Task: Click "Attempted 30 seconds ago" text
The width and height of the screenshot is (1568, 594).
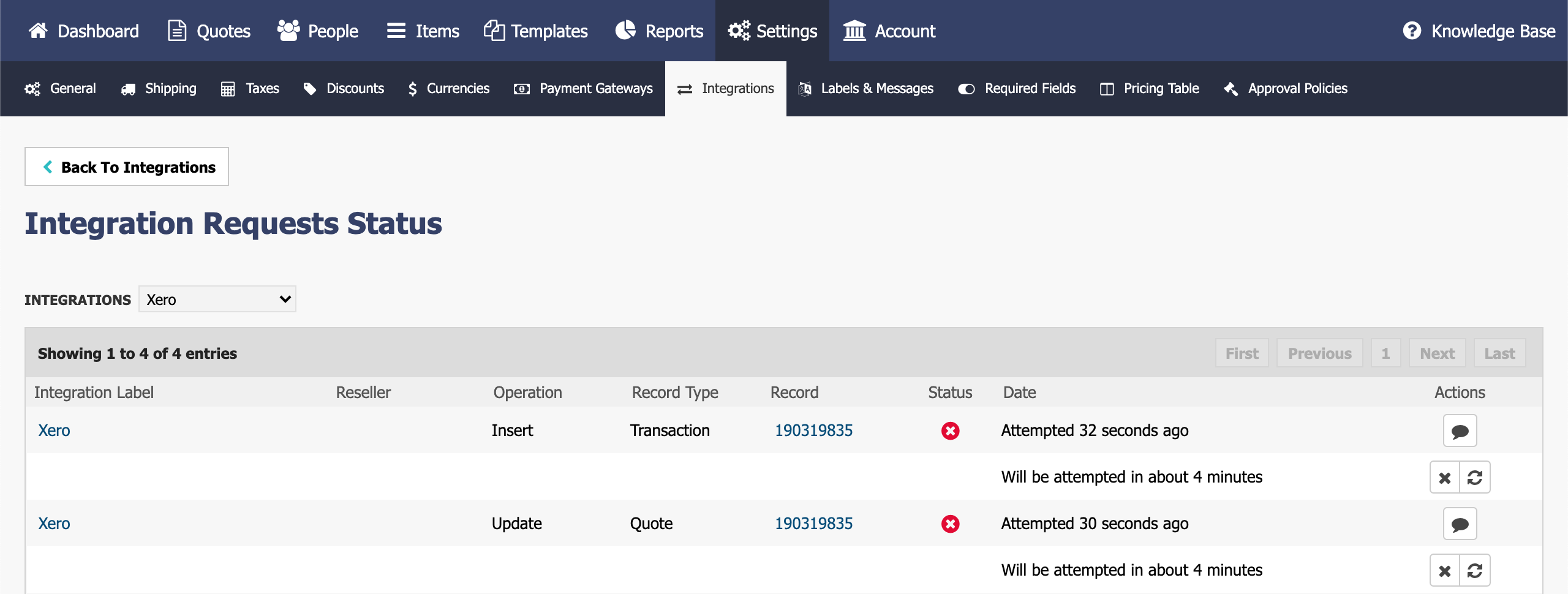Action: pyautogui.click(x=1095, y=524)
